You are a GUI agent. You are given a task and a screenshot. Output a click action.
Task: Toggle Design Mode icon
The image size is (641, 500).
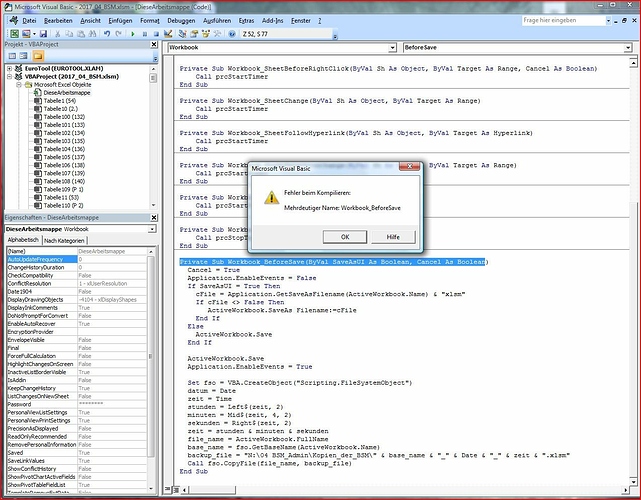168,34
